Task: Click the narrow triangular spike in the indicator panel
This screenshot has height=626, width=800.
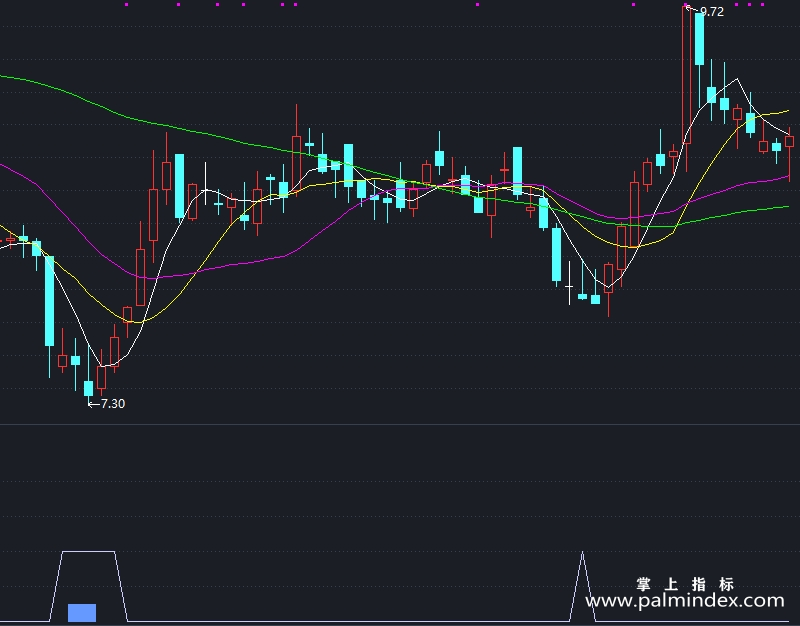Action: [x=582, y=586]
